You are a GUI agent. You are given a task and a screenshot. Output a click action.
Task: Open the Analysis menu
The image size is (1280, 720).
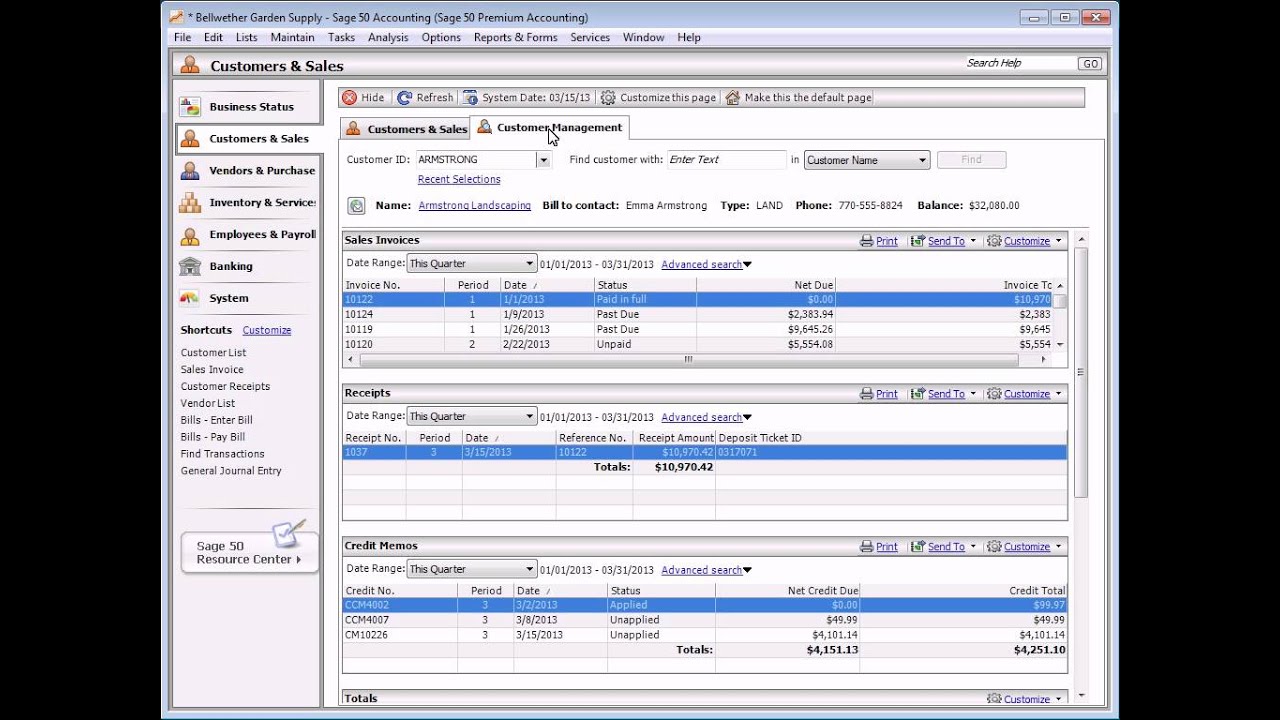pos(388,38)
